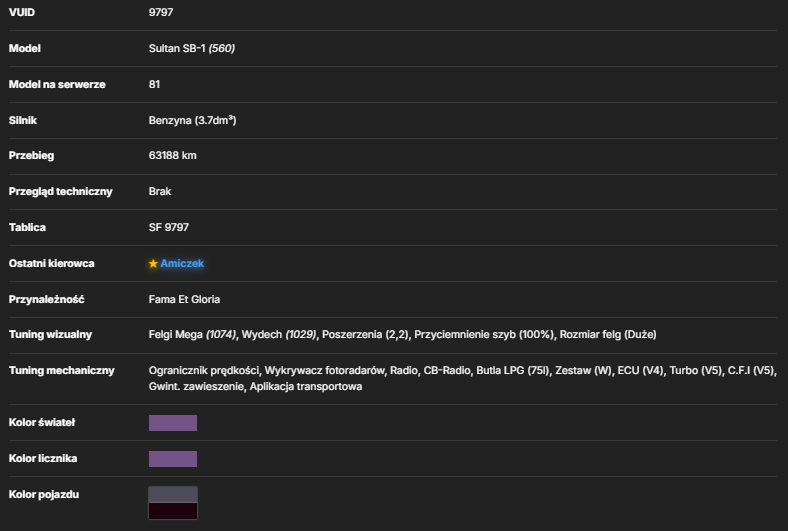Click Rozmiar felg (Duże) entry

(608, 335)
